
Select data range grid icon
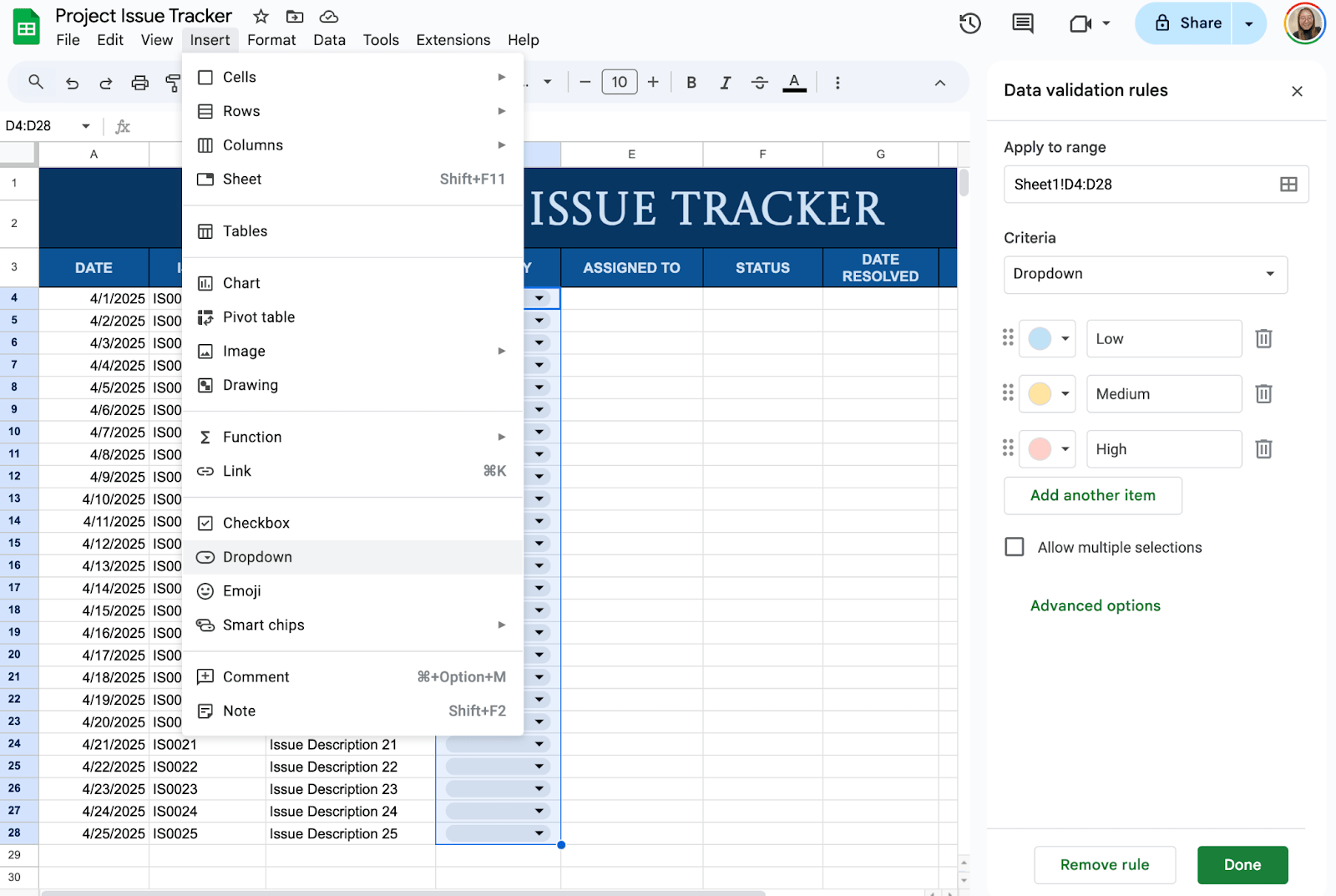pyautogui.click(x=1288, y=185)
